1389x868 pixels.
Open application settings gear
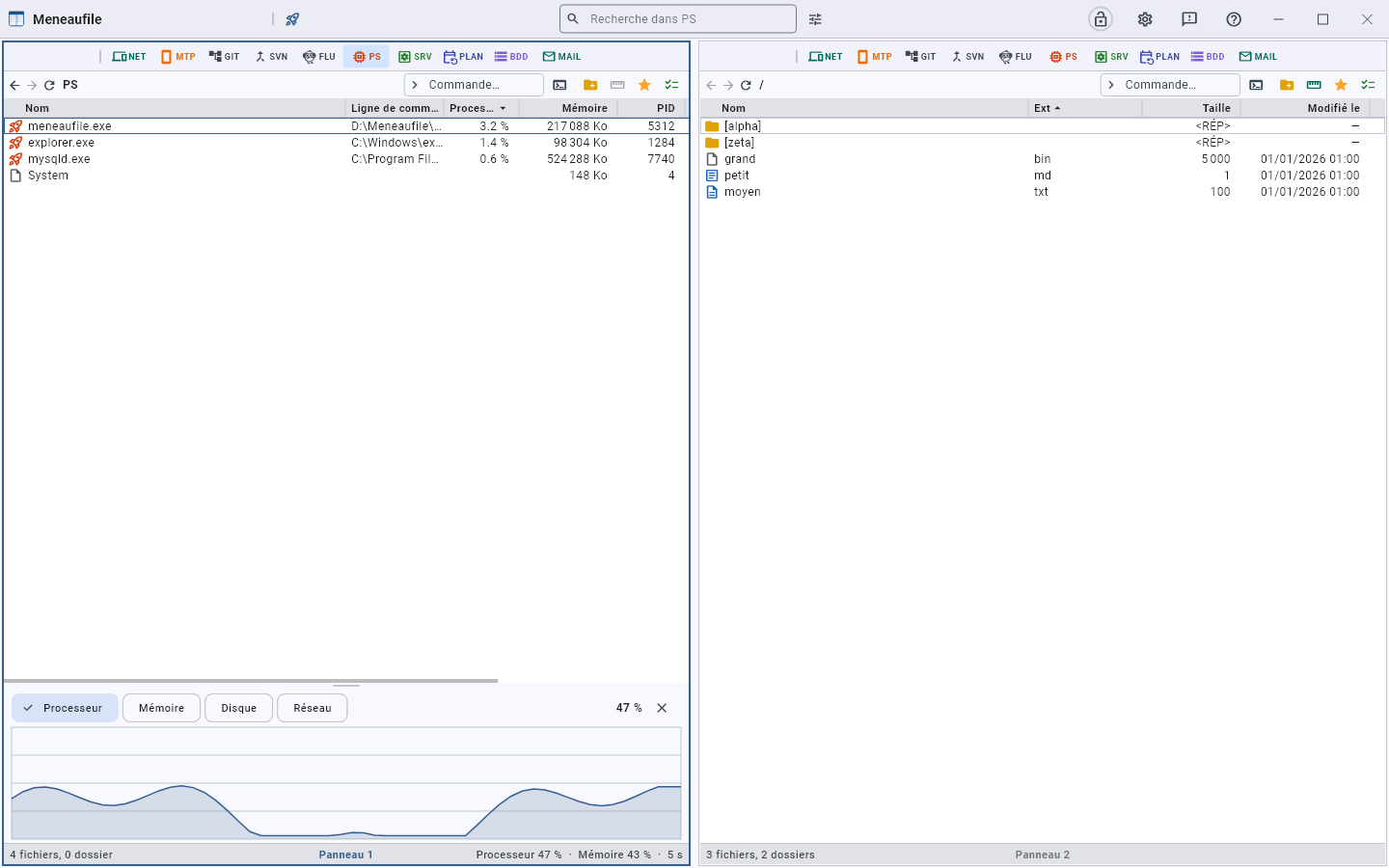(1145, 19)
